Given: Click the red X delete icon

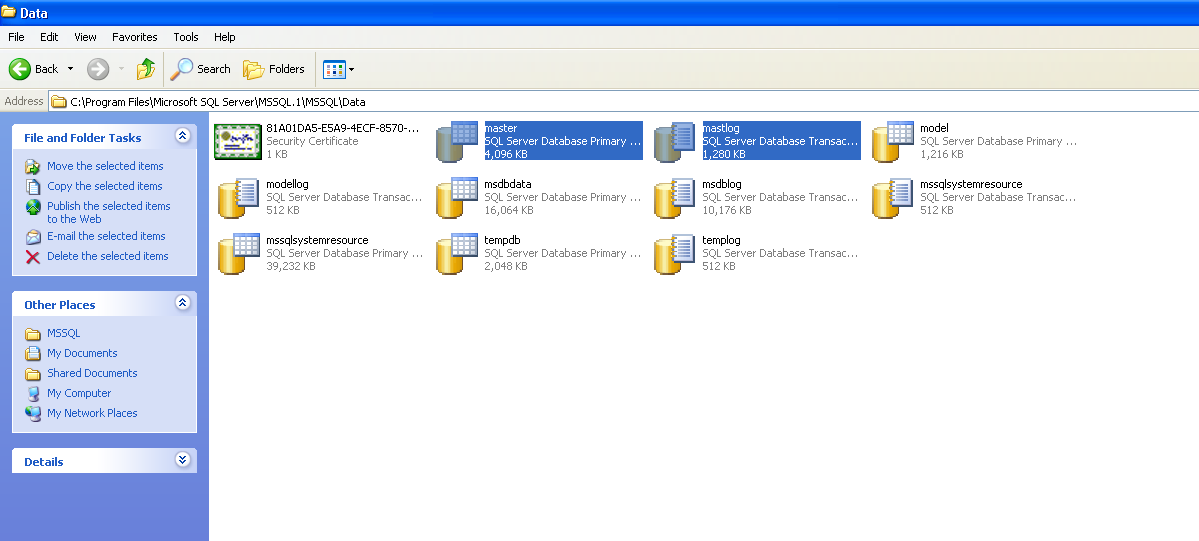Looking at the screenshot, I should tap(33, 256).
